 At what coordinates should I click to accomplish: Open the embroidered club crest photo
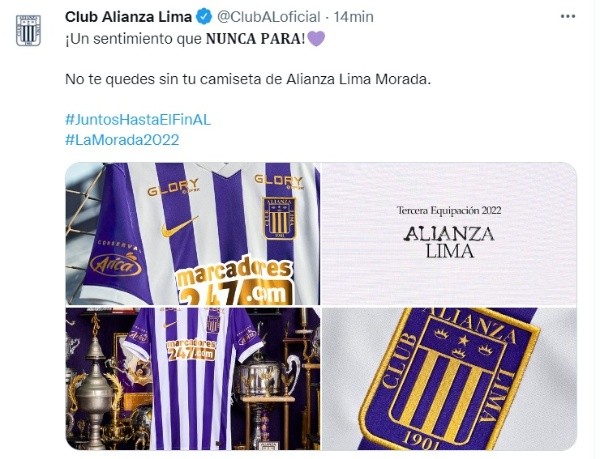coord(449,379)
